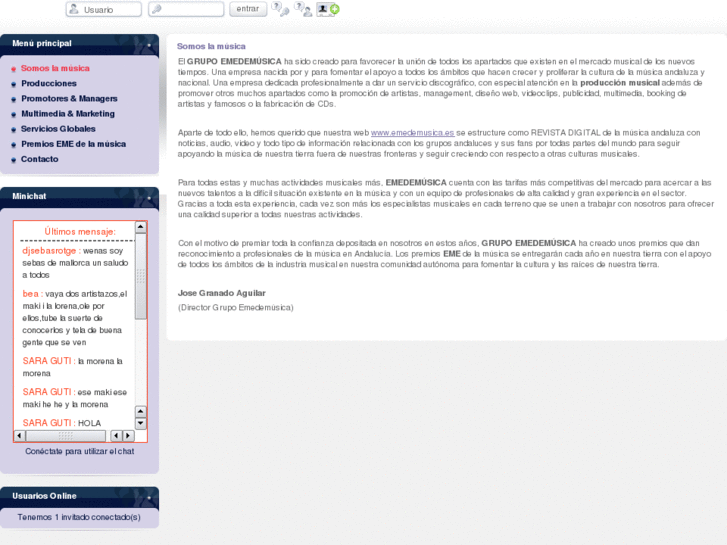
Task: Click minichat horizontal scrollbar thumb
Action: pyautogui.click(x=65, y=436)
